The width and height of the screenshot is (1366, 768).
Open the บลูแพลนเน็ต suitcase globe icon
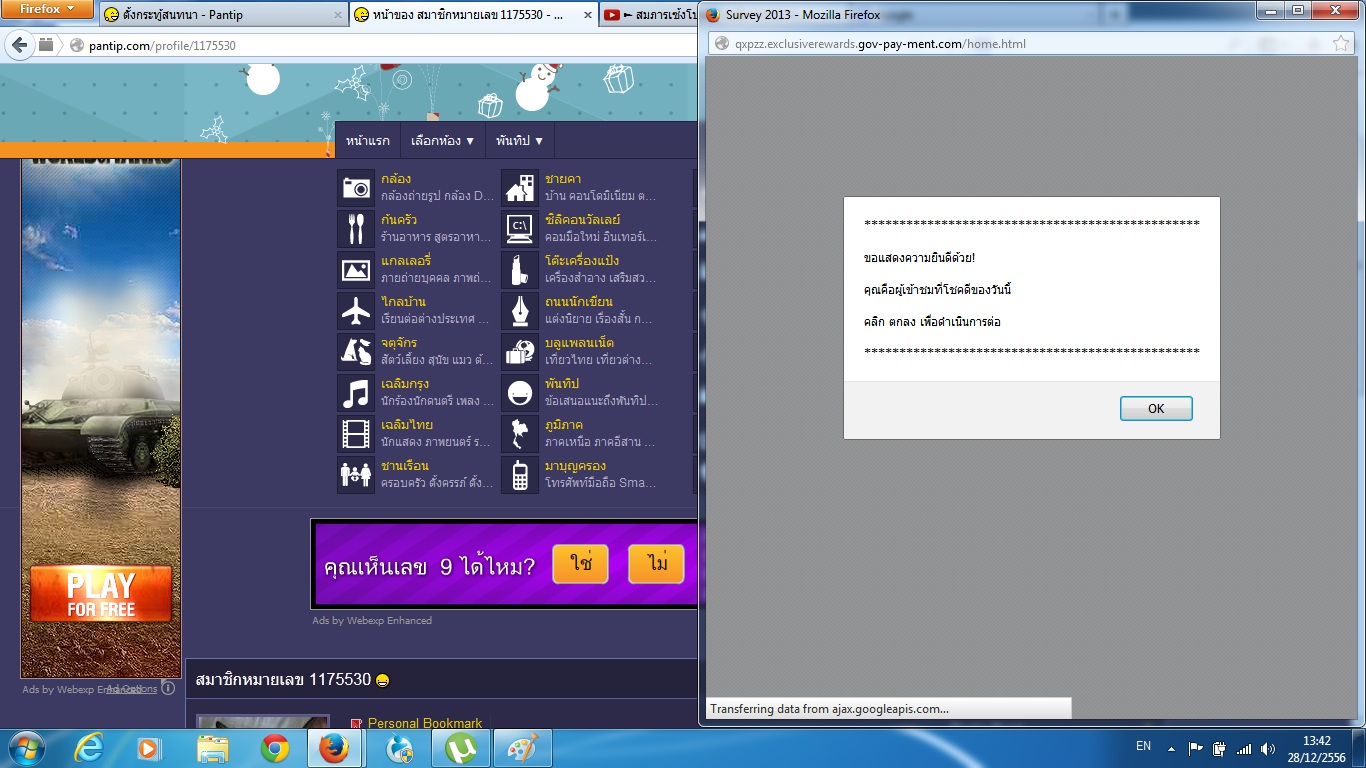520,352
